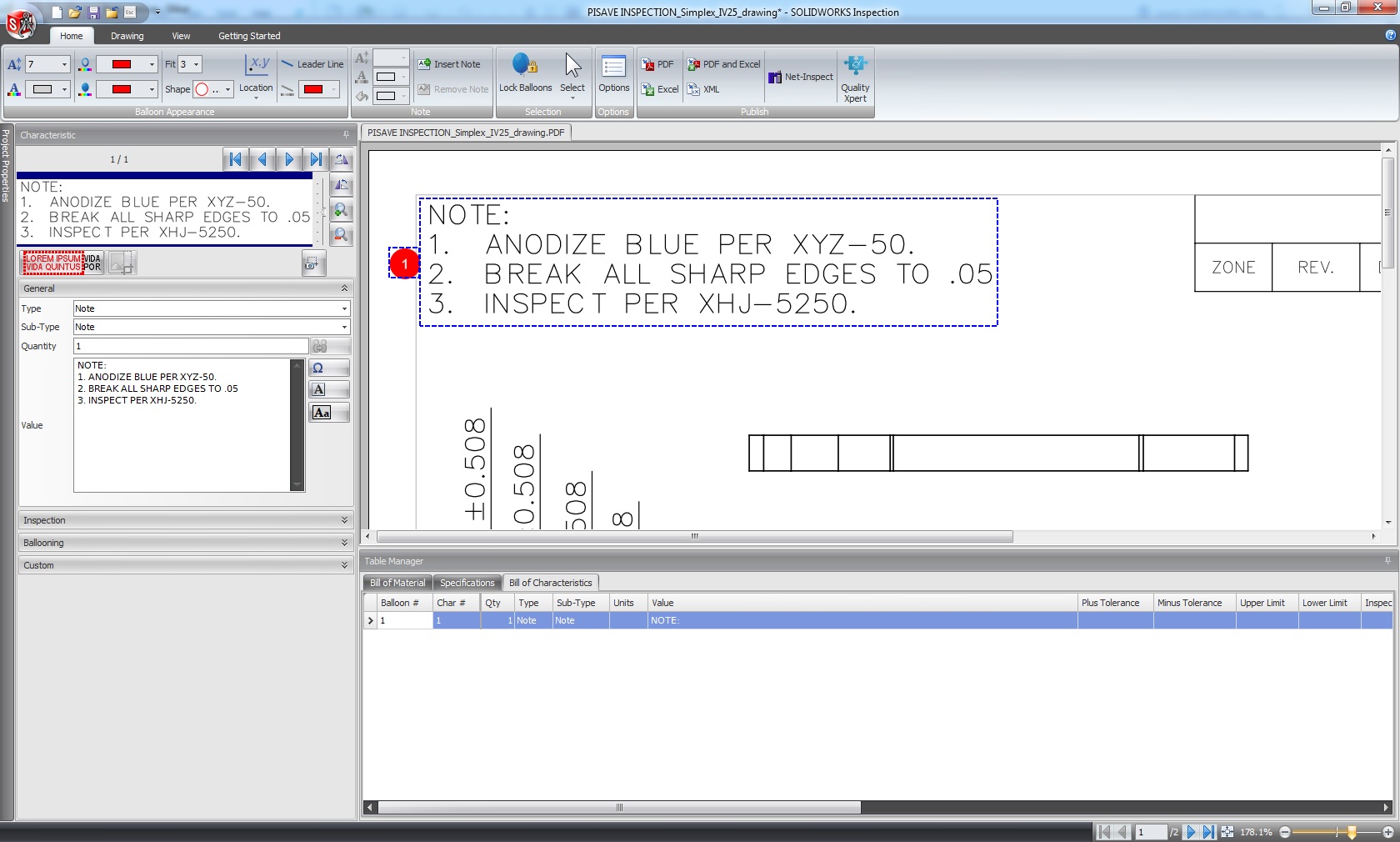Export the report to Excel
The image size is (1400, 842).
pos(660,89)
